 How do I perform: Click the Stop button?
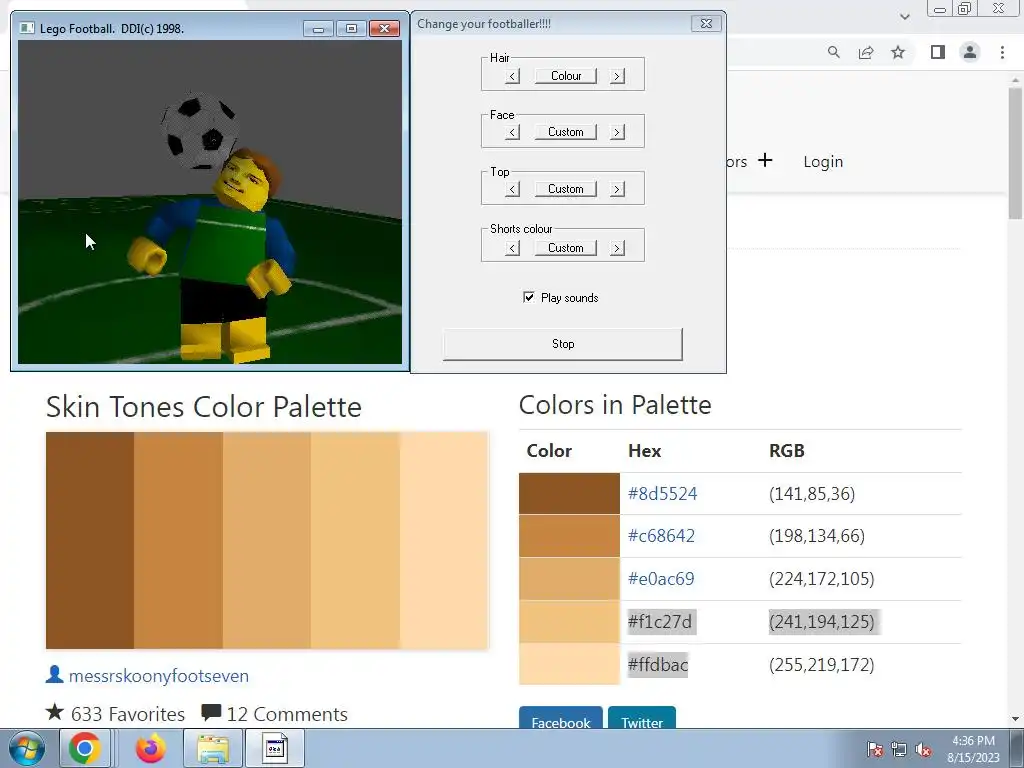click(563, 344)
